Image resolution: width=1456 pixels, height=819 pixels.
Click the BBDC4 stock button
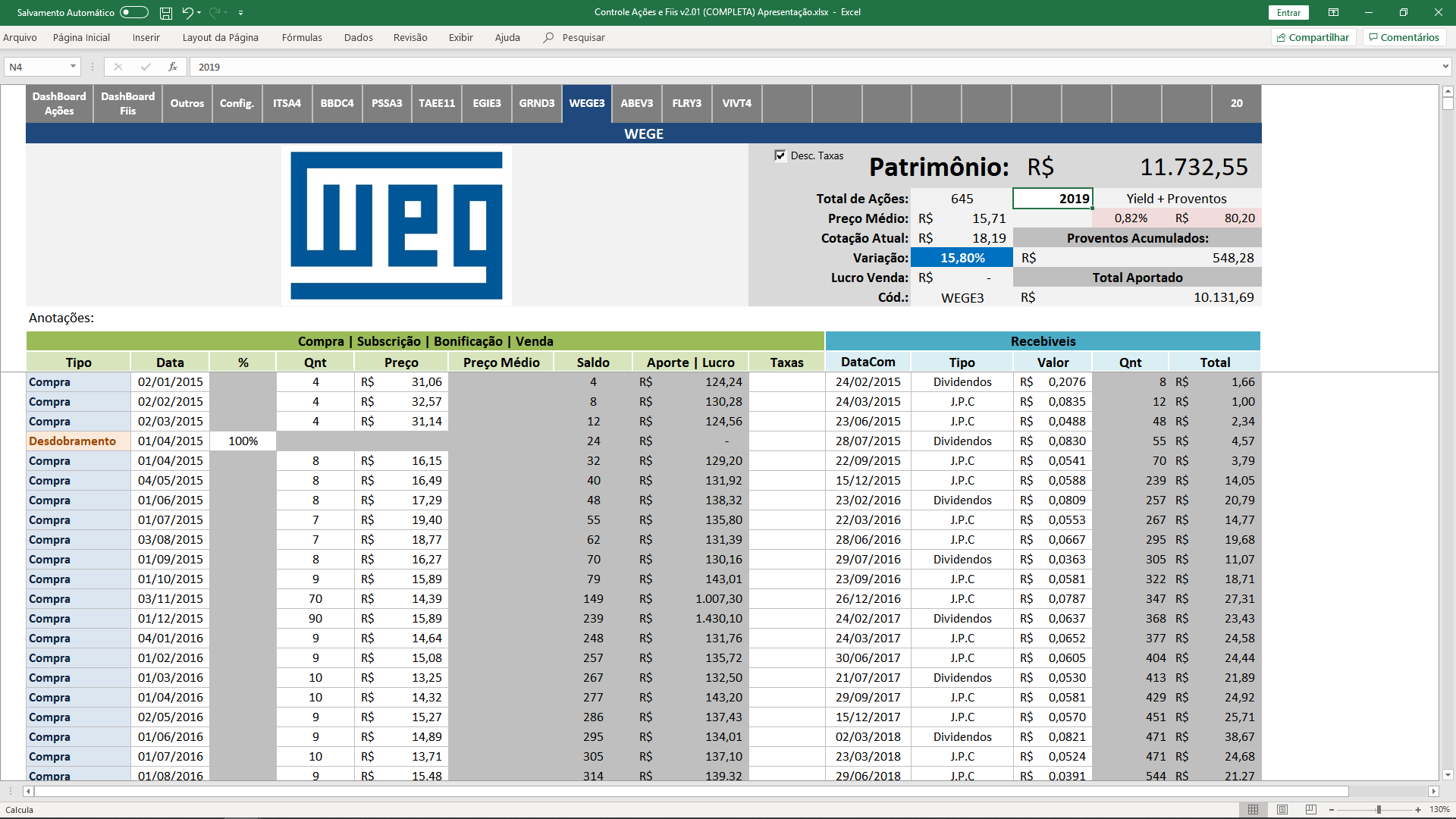337,103
